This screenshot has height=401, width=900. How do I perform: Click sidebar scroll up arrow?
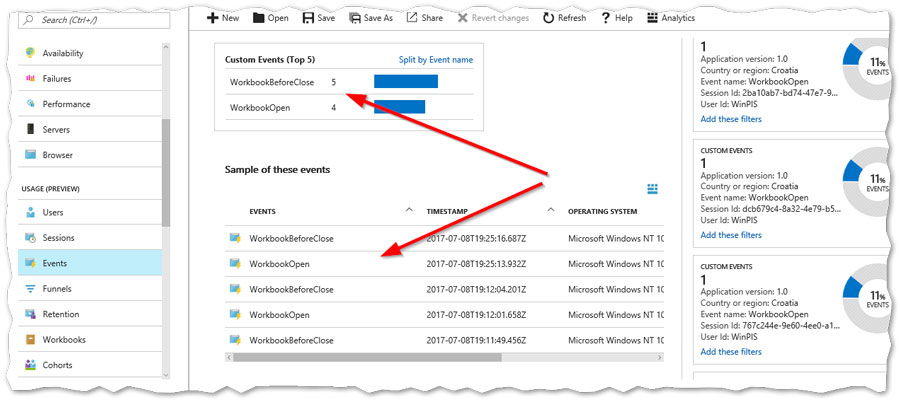pyautogui.click(x=166, y=46)
